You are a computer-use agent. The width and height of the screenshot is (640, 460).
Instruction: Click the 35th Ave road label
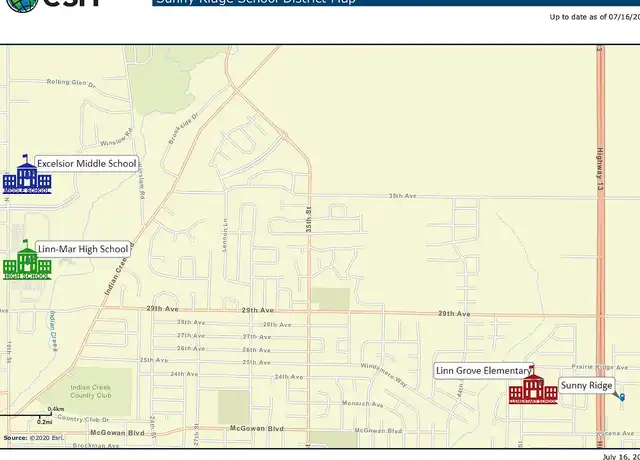[402, 196]
